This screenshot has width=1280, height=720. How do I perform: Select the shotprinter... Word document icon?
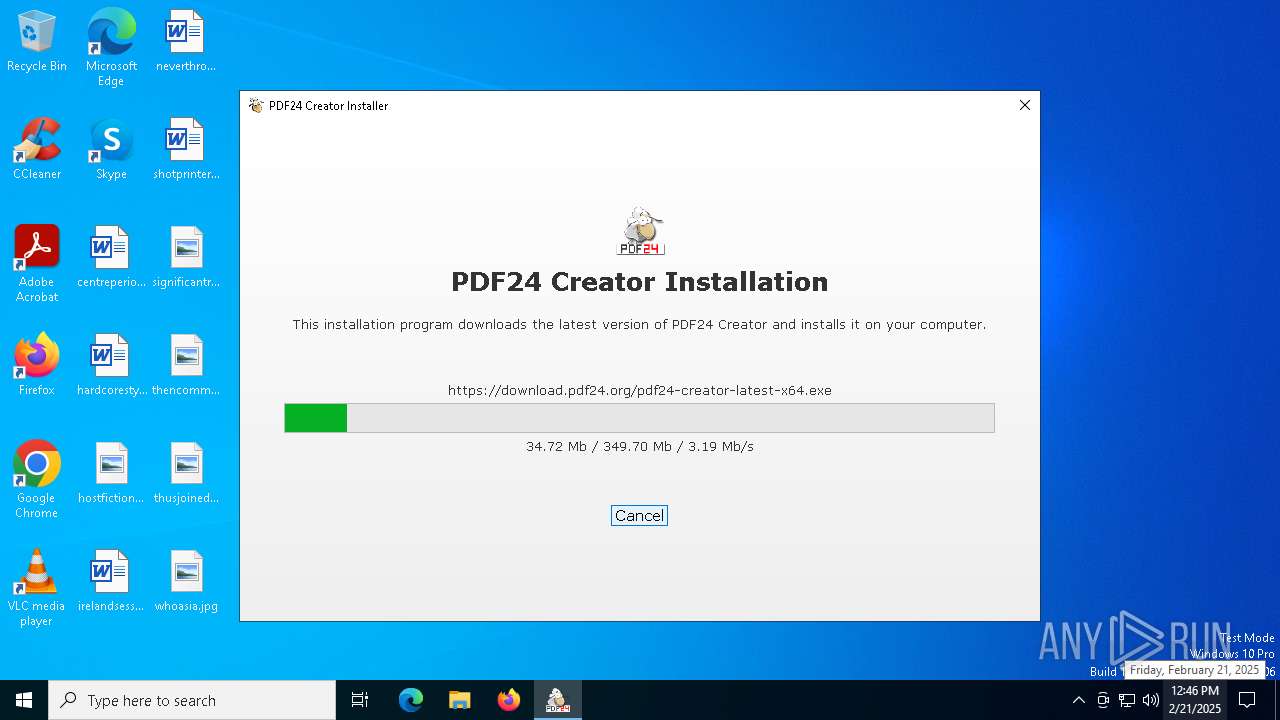tap(186, 150)
